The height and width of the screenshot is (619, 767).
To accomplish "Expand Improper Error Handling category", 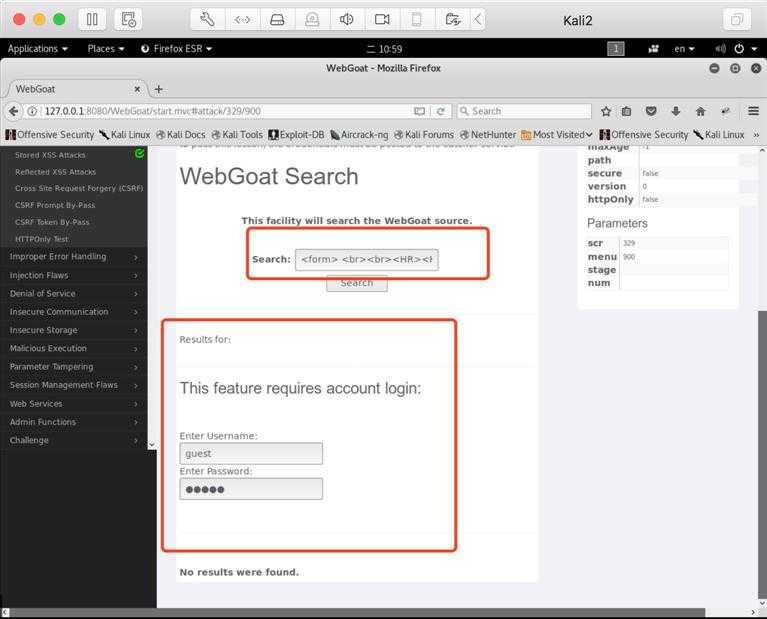I will coord(73,257).
